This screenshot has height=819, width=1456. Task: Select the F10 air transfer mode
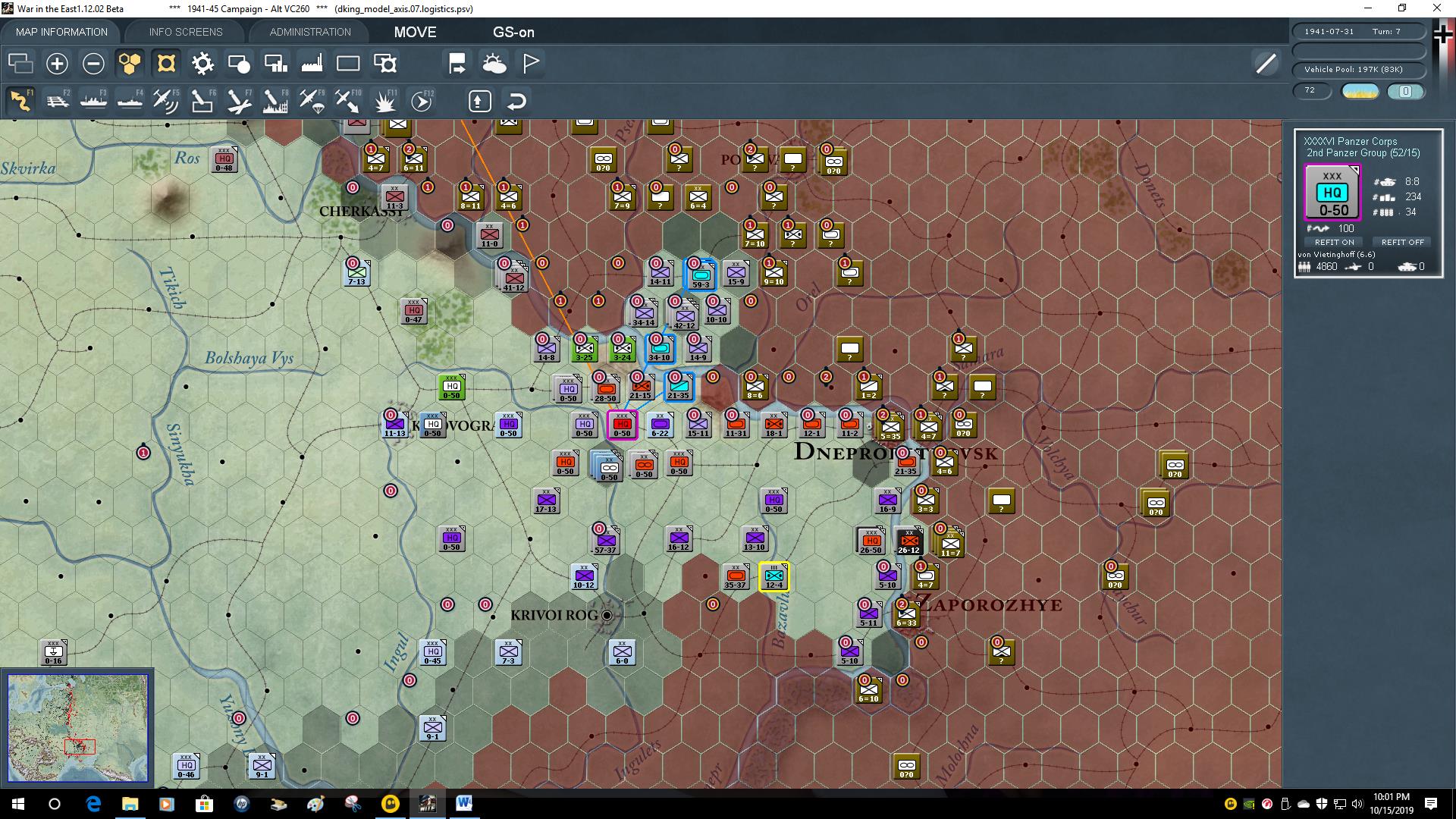[x=348, y=101]
